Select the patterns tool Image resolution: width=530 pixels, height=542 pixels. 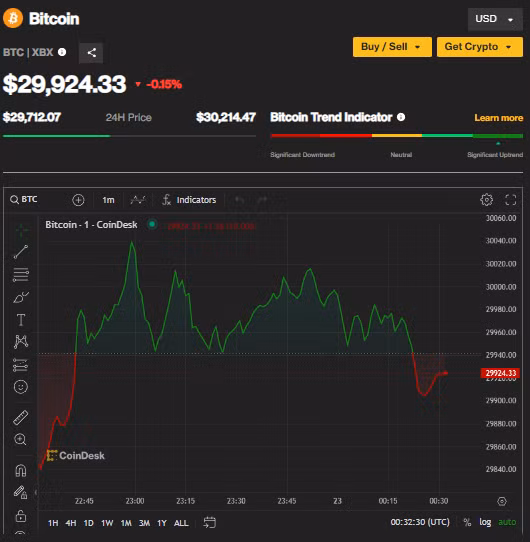(x=21, y=342)
